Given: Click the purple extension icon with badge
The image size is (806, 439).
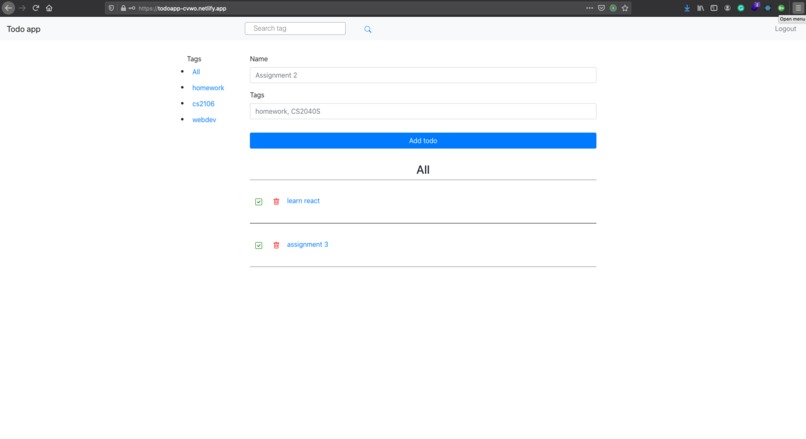Looking at the screenshot, I should point(755,7).
